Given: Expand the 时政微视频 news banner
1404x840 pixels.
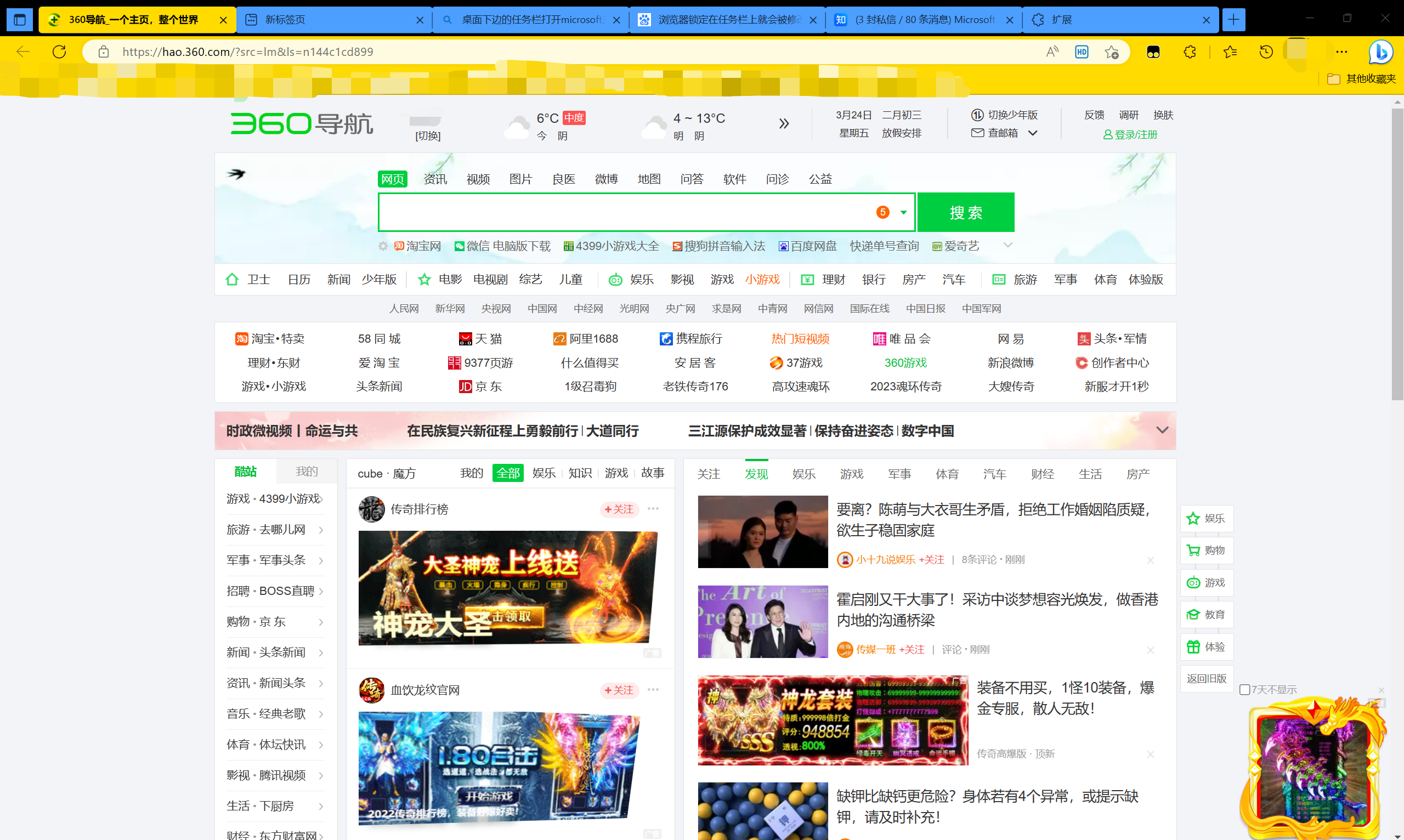Looking at the screenshot, I should pyautogui.click(x=1162, y=430).
